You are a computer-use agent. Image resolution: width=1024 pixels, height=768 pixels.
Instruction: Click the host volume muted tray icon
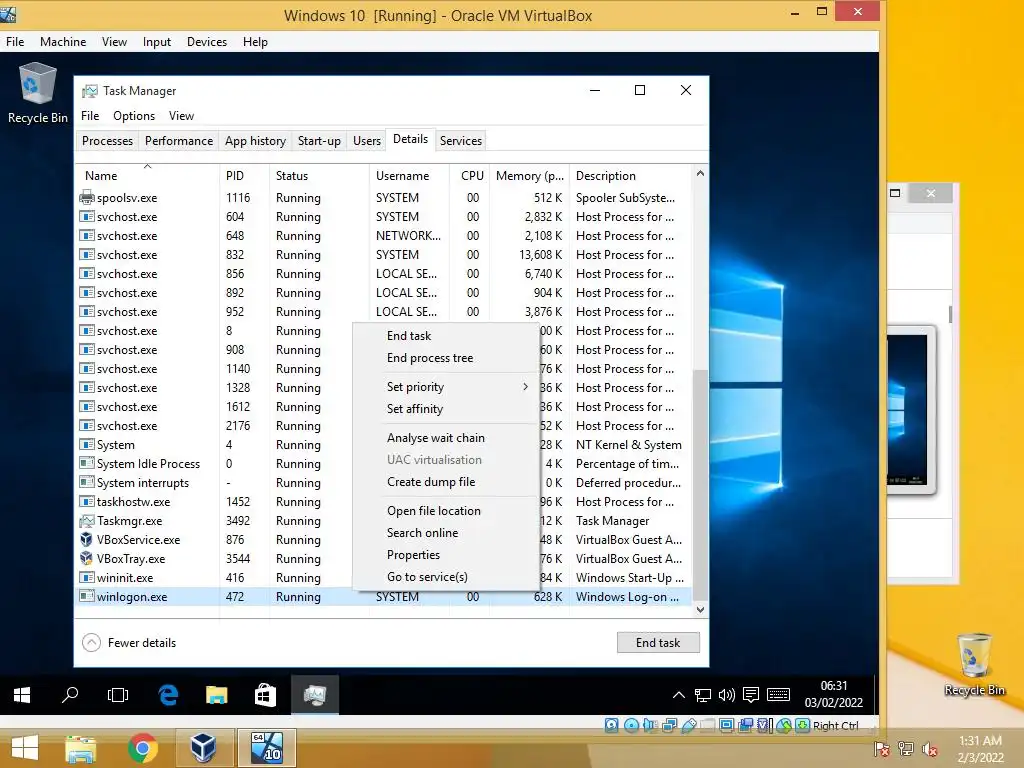click(x=929, y=749)
